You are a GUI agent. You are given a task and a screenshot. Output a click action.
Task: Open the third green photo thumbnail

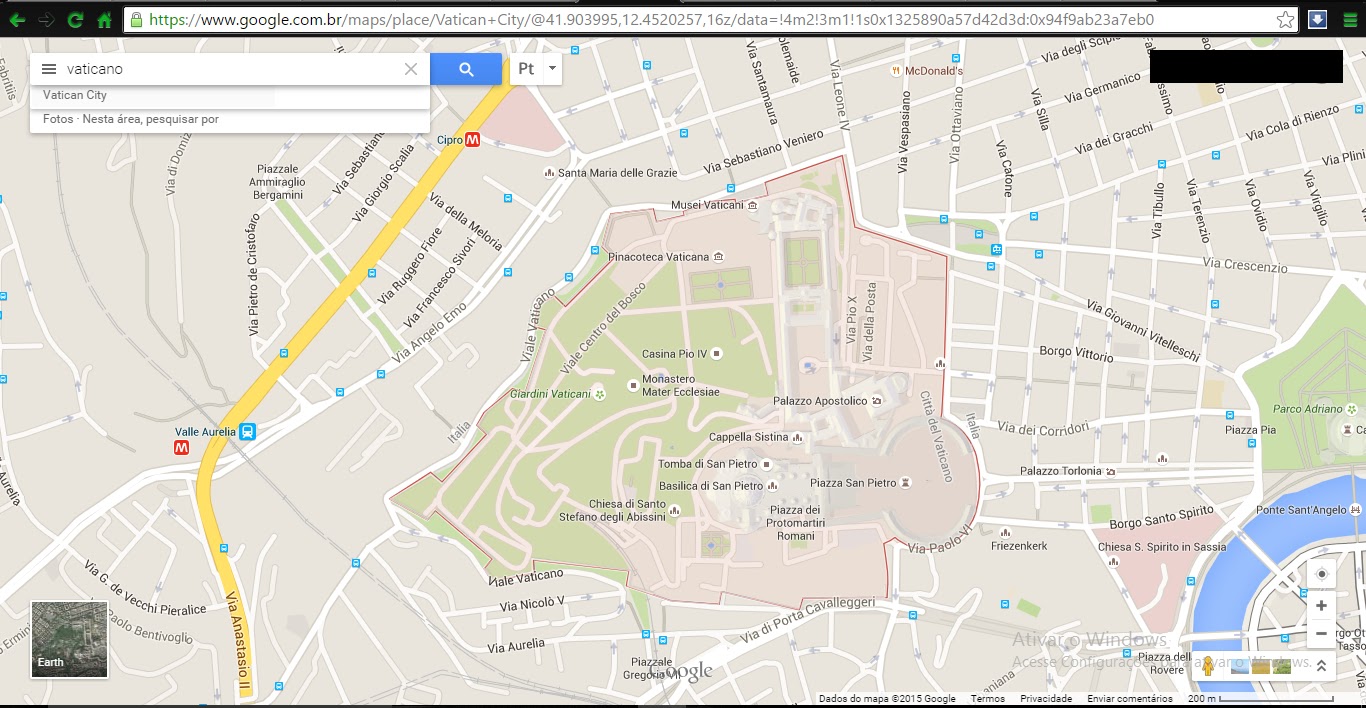coord(1282,666)
